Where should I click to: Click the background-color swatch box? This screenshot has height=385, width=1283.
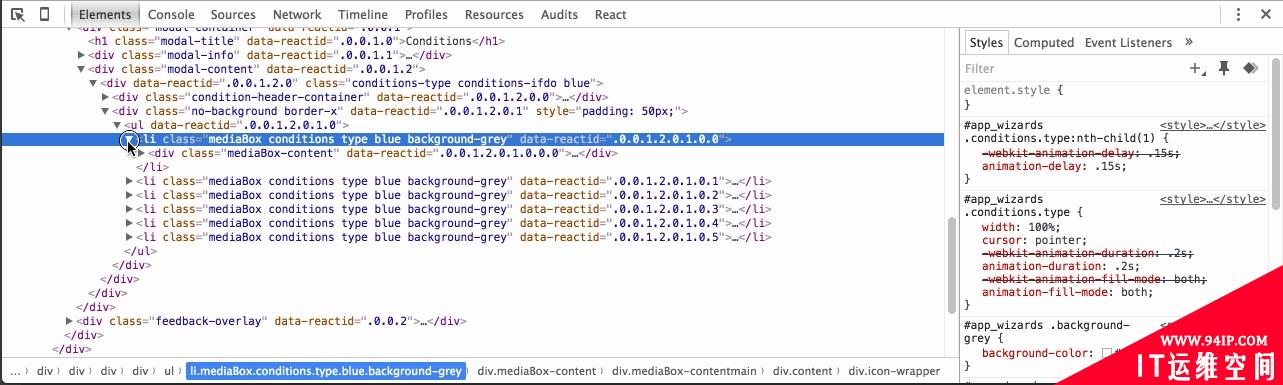click(x=1106, y=354)
